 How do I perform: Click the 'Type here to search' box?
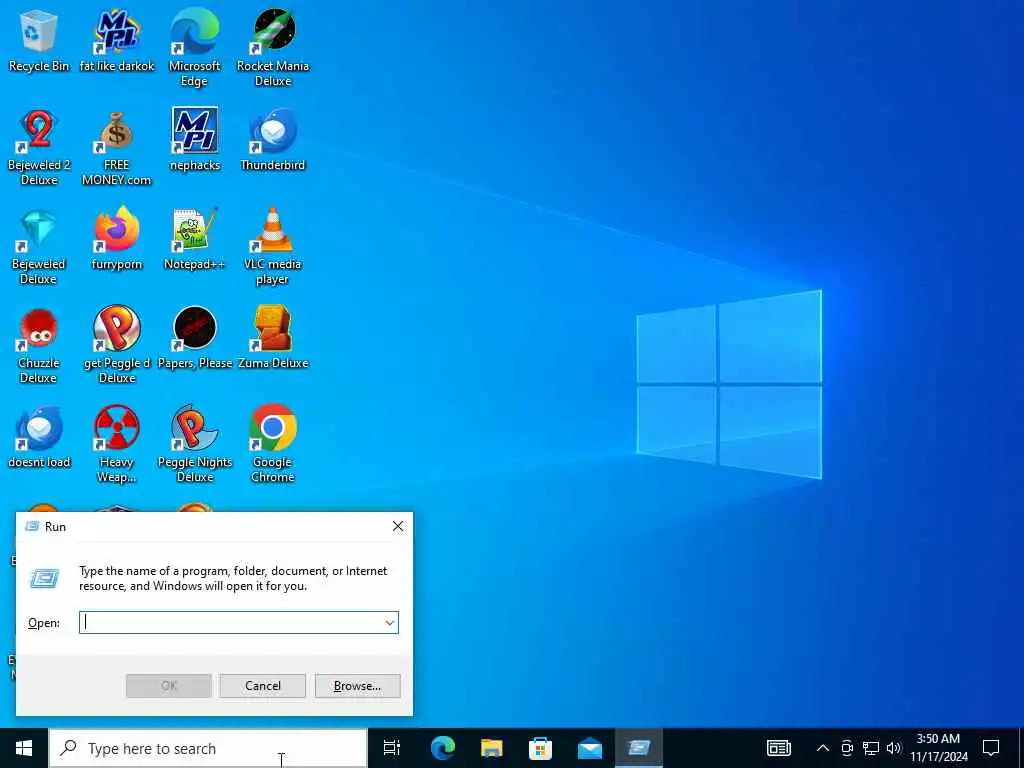click(x=208, y=748)
